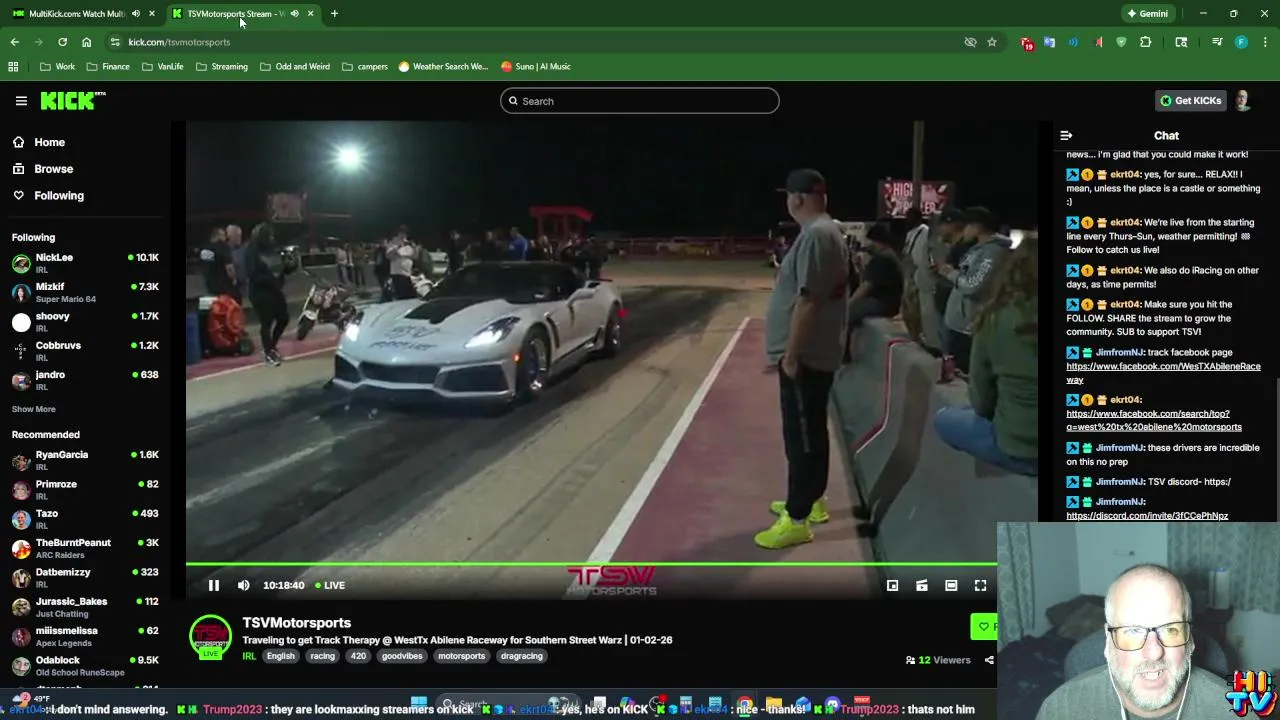This screenshot has height=720, width=1280.
Task: Select the dragracing tag
Action: click(522, 656)
